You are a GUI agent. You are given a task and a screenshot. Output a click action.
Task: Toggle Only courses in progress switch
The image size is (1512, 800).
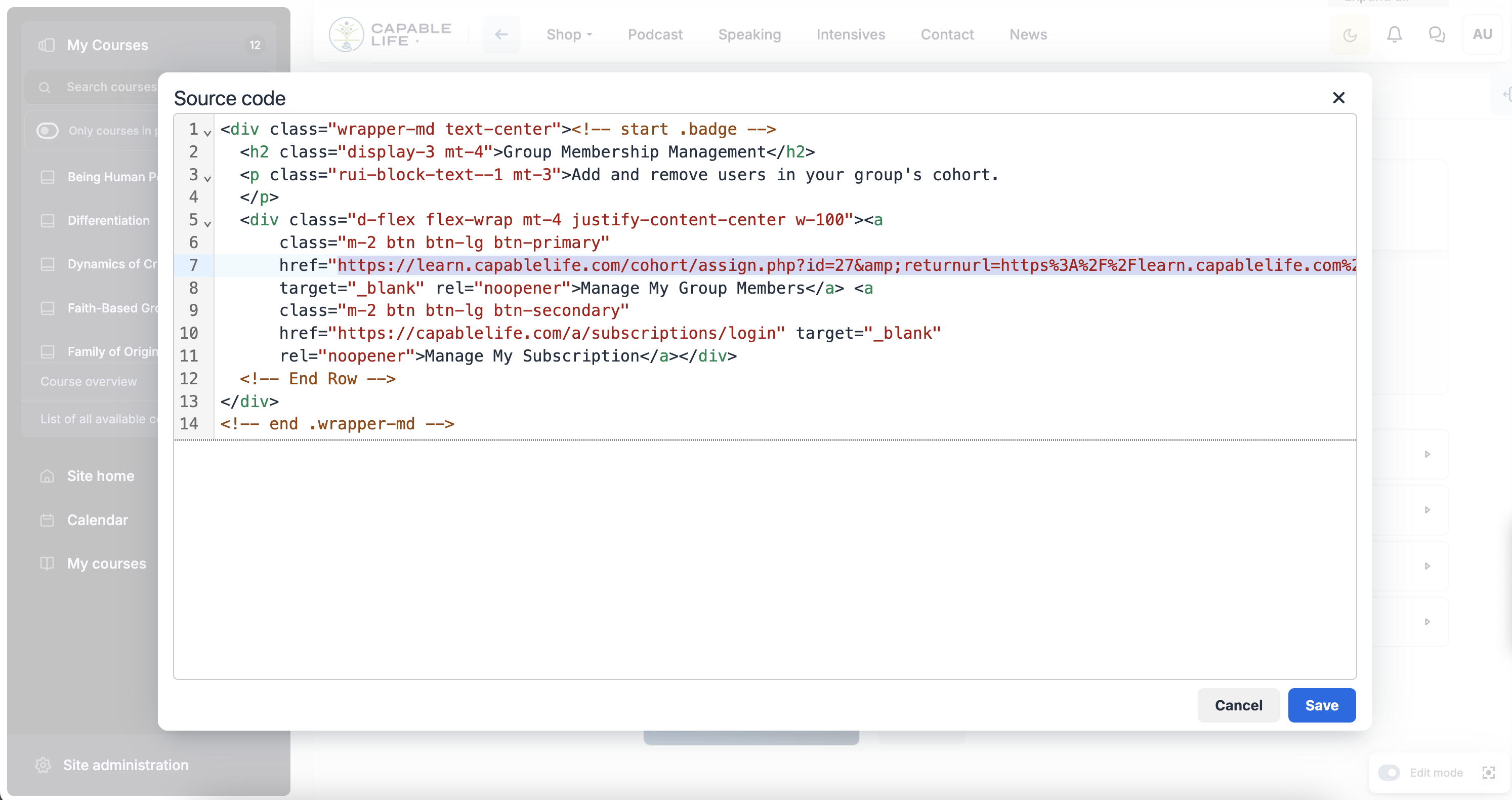pyautogui.click(x=48, y=131)
